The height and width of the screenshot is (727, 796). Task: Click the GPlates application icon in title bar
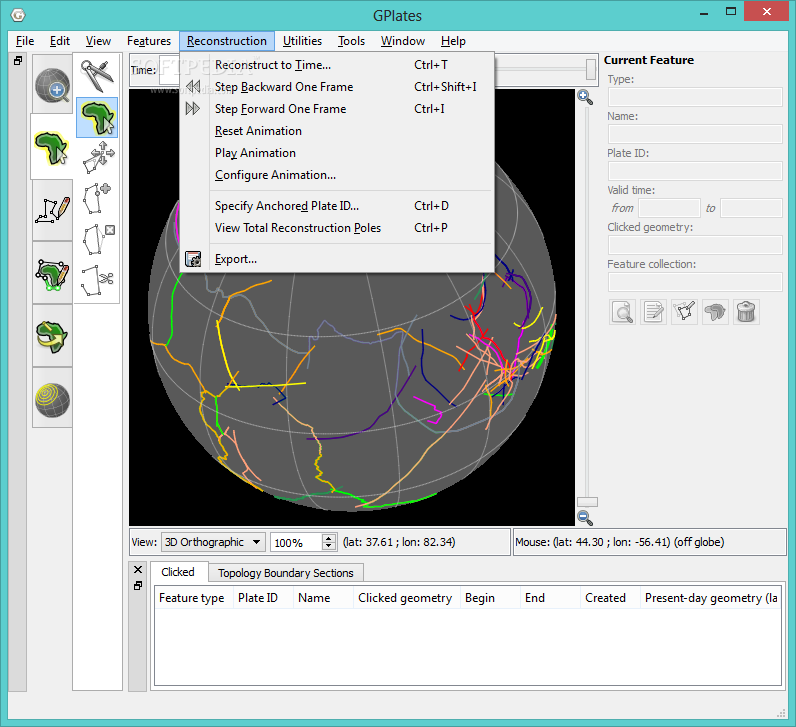coord(18,15)
